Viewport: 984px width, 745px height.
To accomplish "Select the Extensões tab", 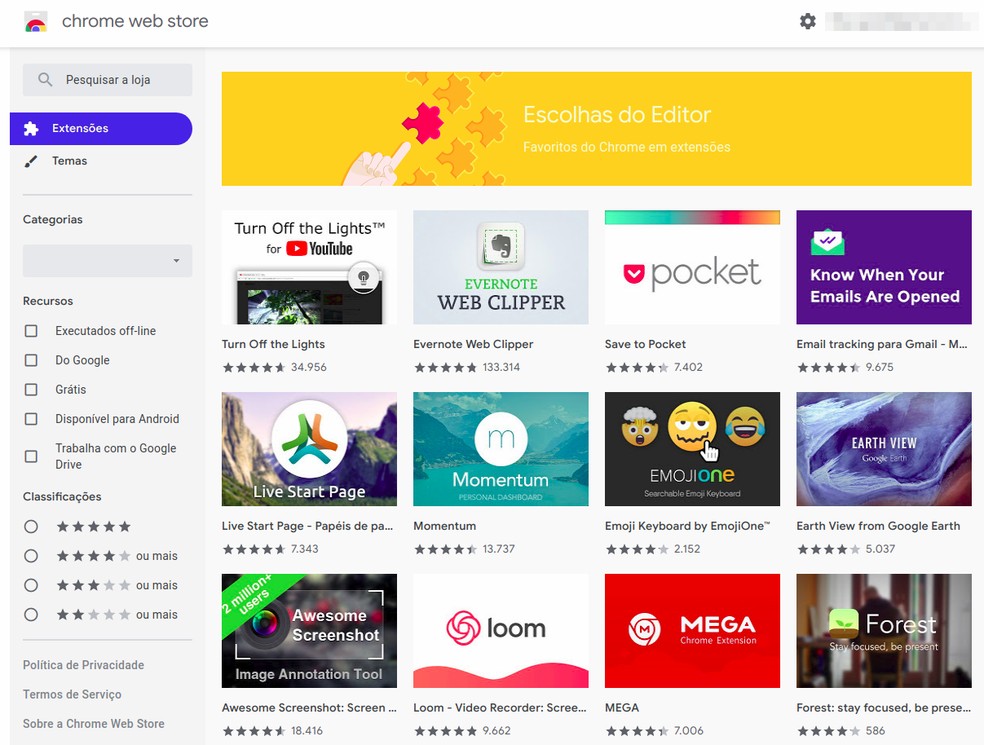I will tap(101, 129).
